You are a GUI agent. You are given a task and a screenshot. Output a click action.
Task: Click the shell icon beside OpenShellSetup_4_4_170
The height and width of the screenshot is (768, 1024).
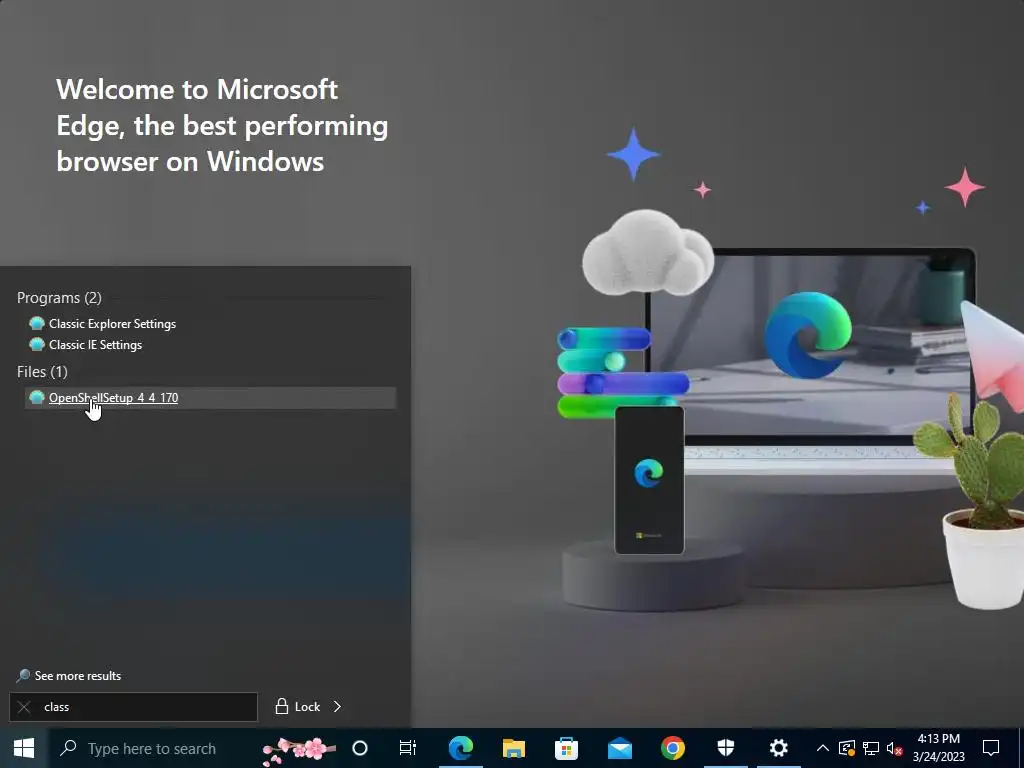pos(37,397)
